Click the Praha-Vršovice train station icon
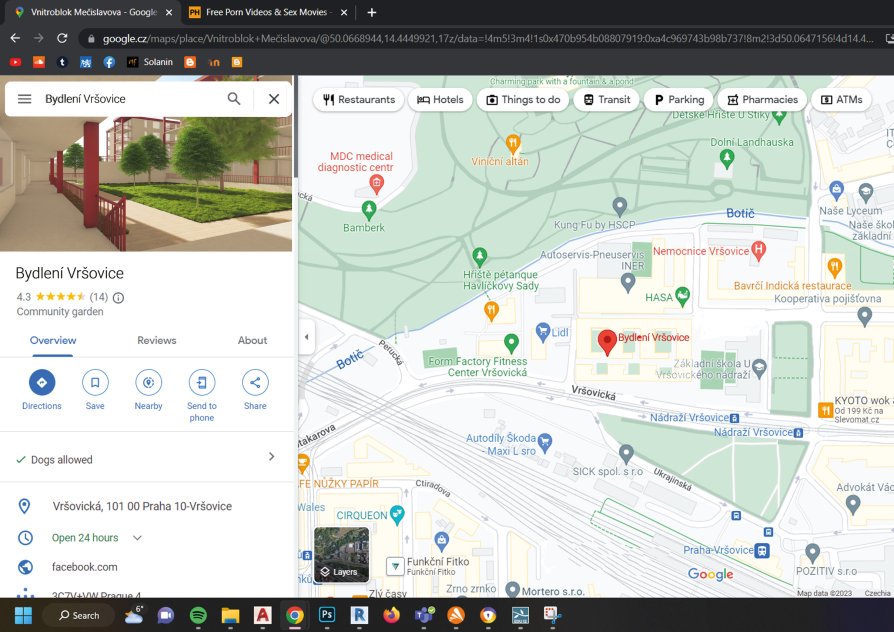 (762, 550)
